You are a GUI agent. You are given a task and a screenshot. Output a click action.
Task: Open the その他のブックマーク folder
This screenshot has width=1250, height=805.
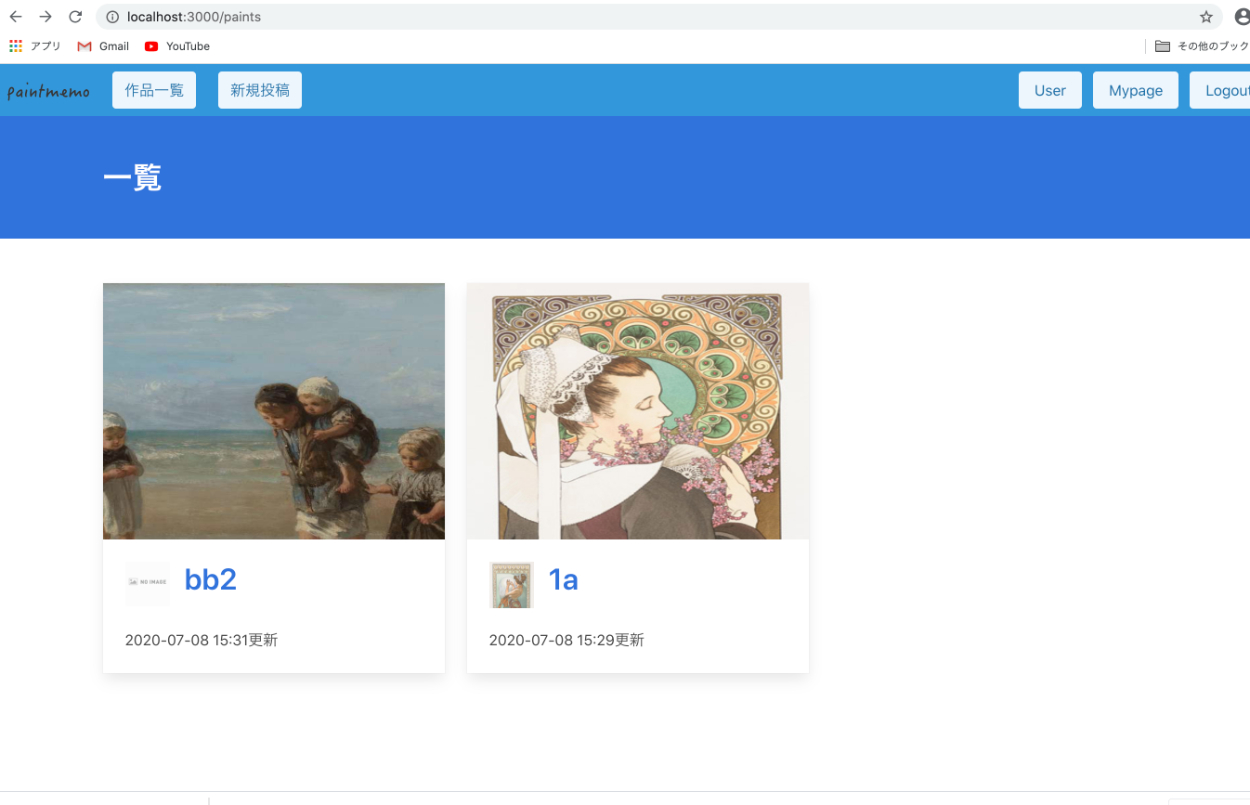click(1202, 46)
